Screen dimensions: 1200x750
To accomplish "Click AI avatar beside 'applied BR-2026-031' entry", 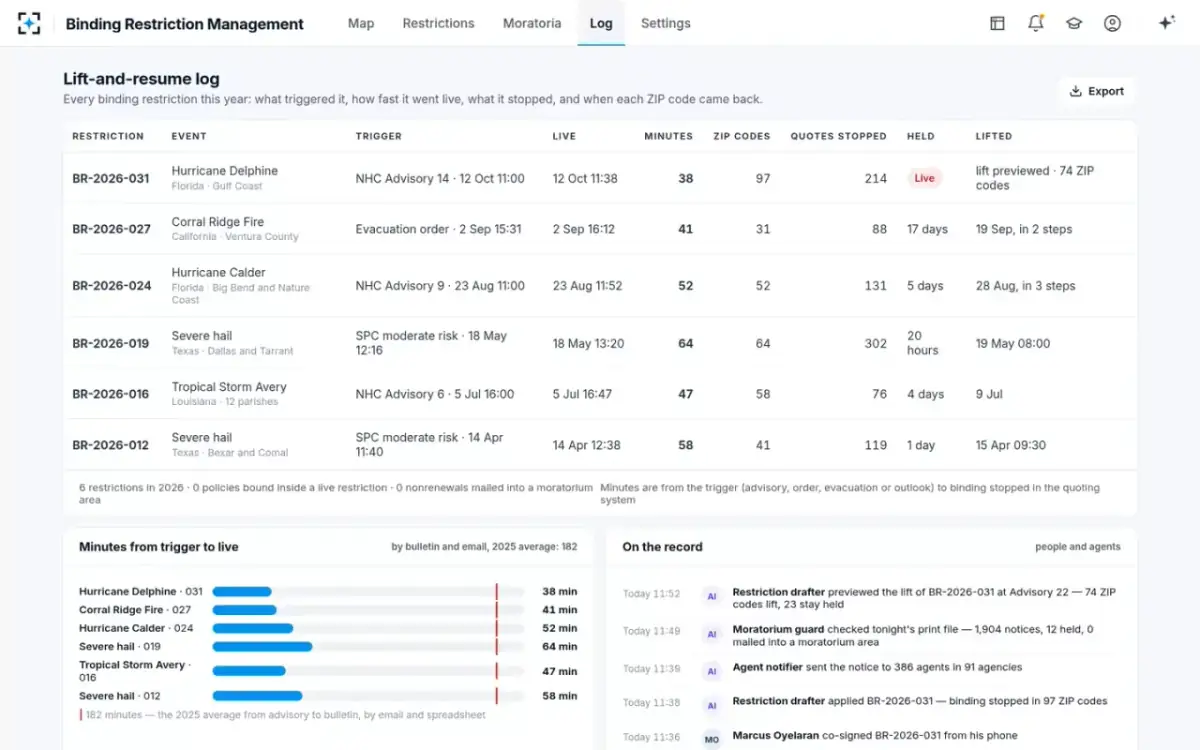I will click(x=712, y=704).
